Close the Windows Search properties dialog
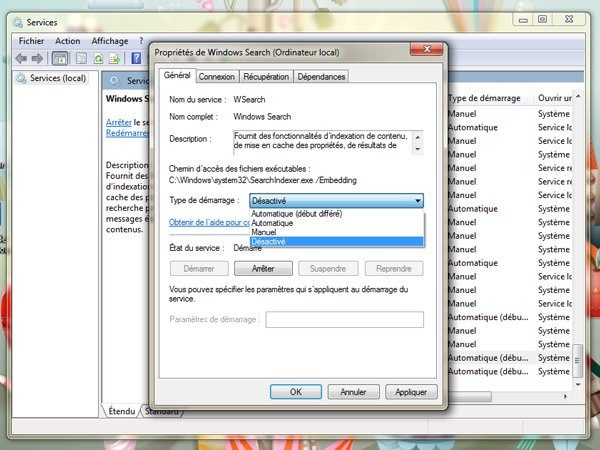The width and height of the screenshot is (600, 450). pos(427,49)
